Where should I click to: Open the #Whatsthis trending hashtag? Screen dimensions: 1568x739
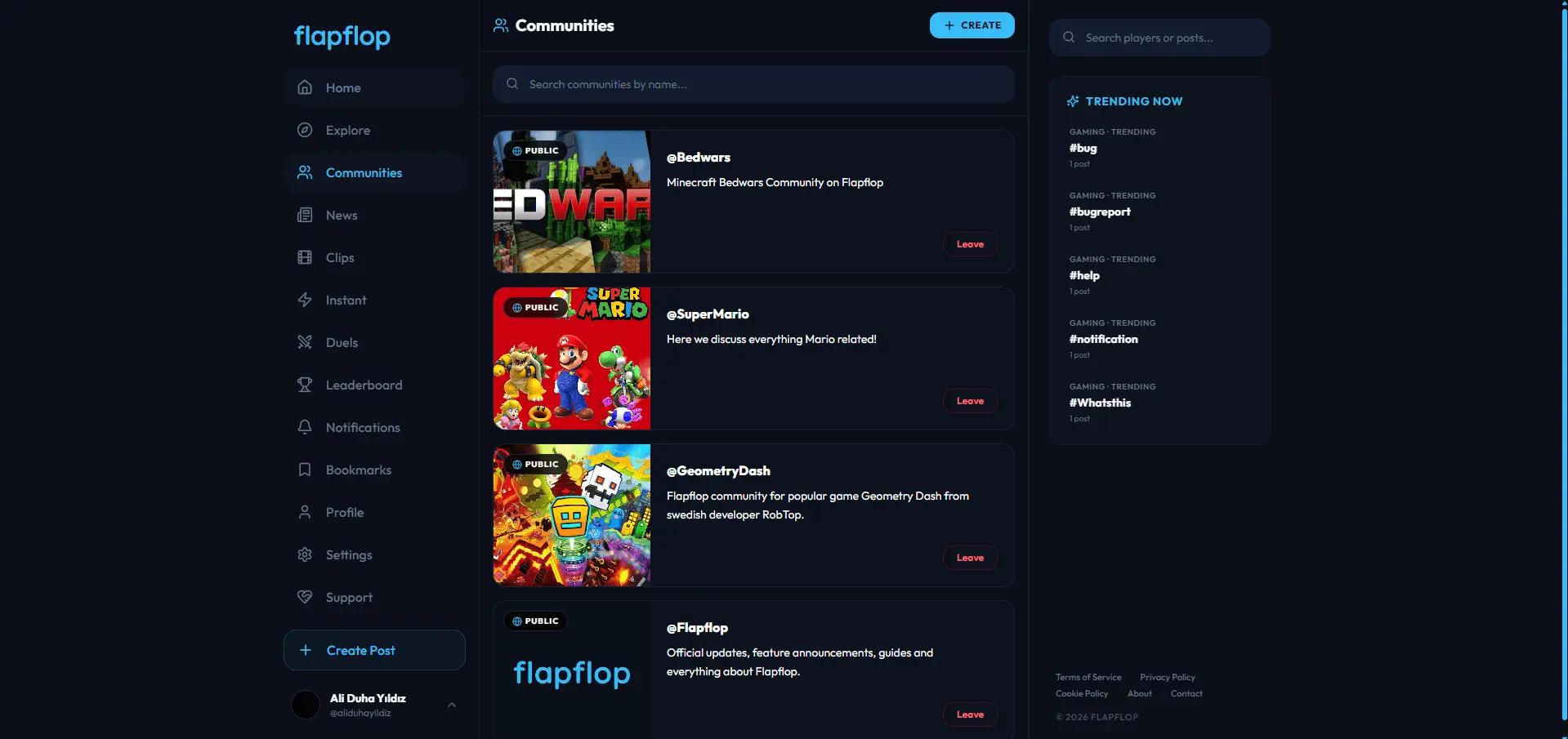[x=1100, y=403]
